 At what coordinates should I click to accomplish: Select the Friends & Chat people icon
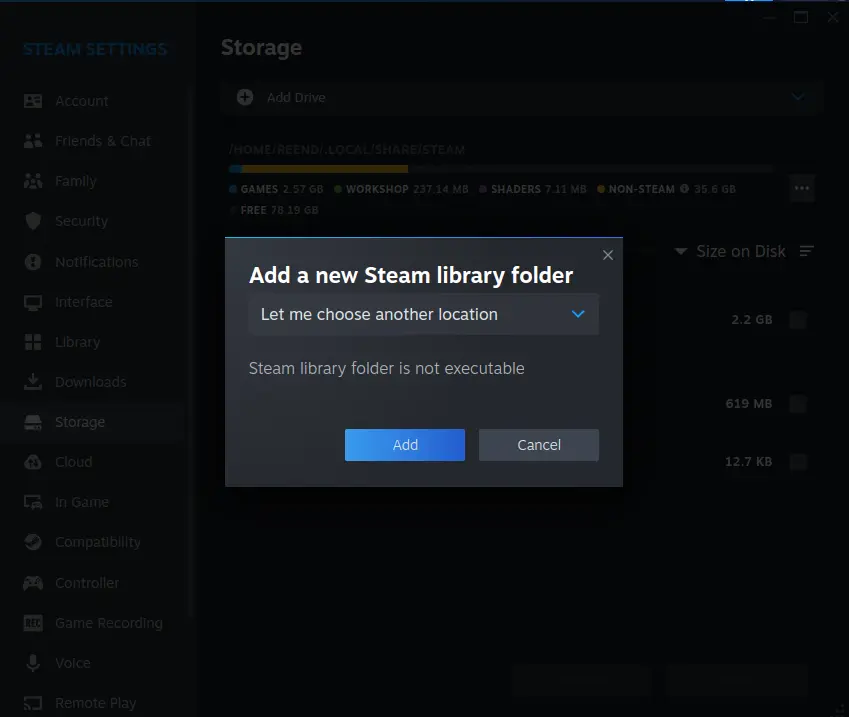coord(33,141)
